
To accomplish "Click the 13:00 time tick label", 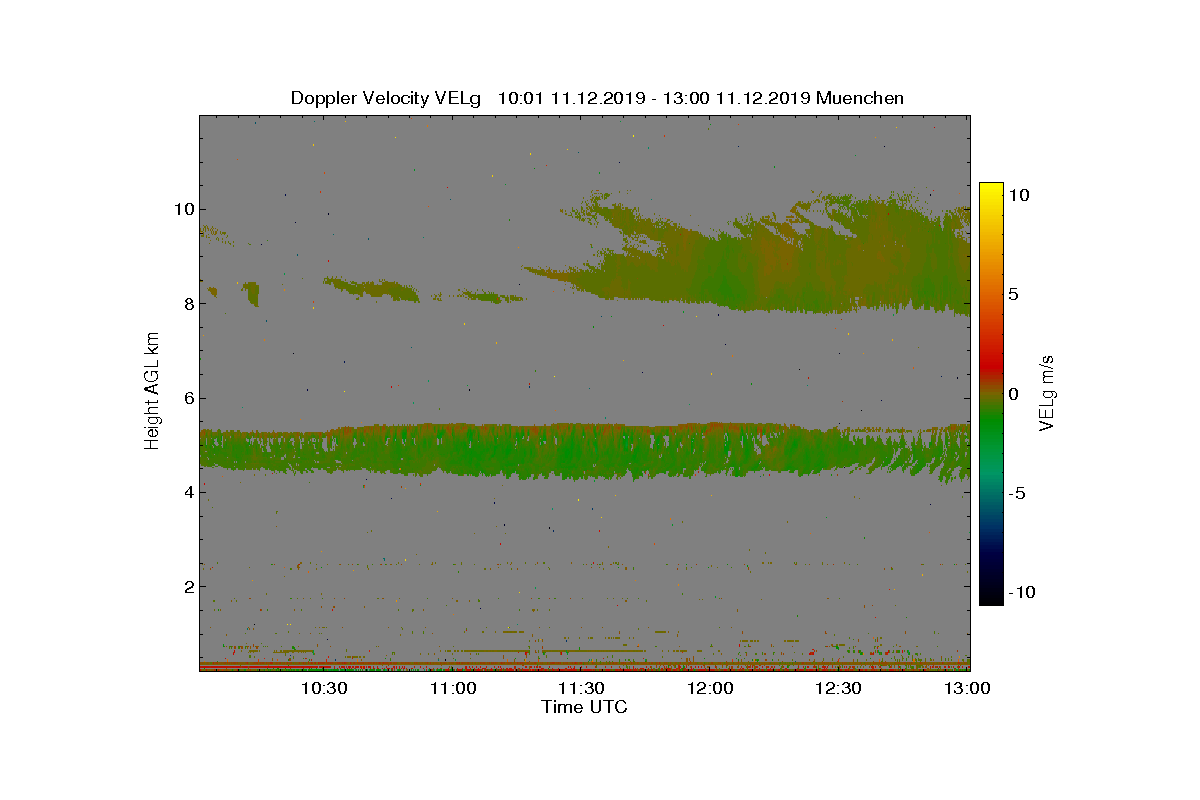I will pos(967,688).
